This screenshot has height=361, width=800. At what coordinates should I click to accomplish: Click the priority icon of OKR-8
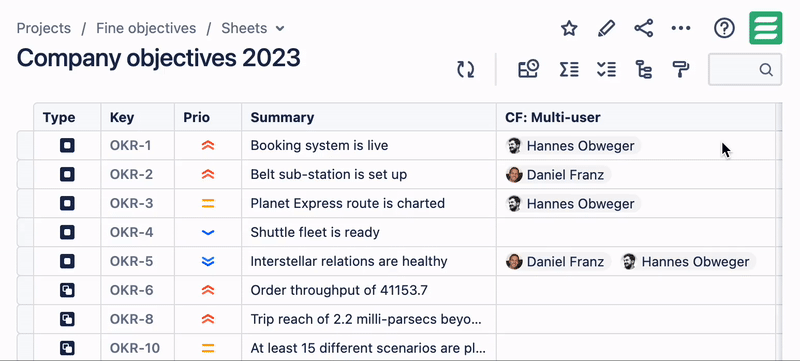tap(208, 319)
